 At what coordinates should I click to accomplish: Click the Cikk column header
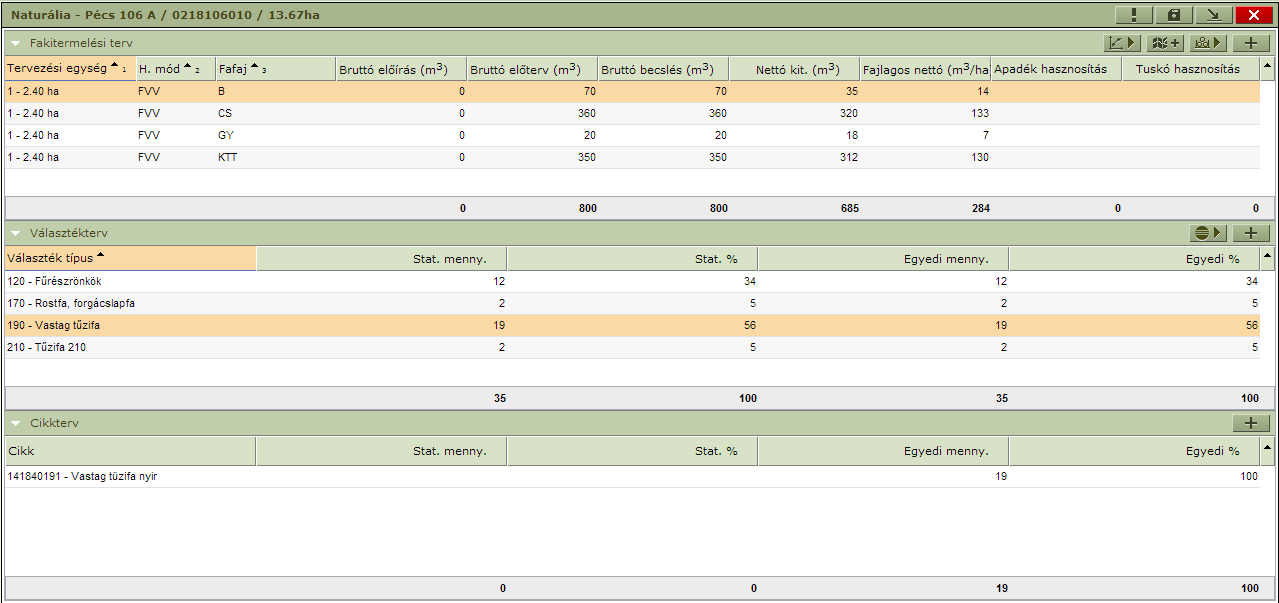click(130, 450)
